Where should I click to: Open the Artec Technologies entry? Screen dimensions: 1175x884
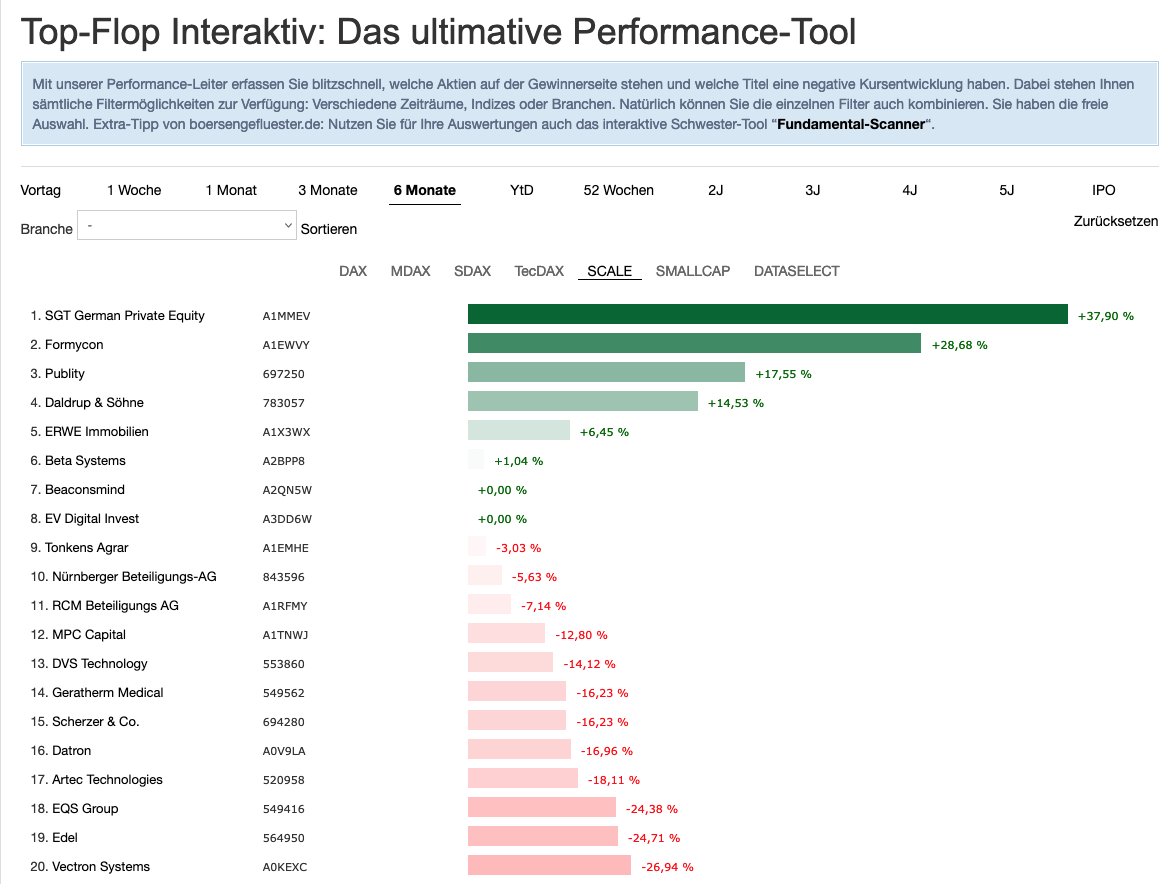[x=107, y=780]
